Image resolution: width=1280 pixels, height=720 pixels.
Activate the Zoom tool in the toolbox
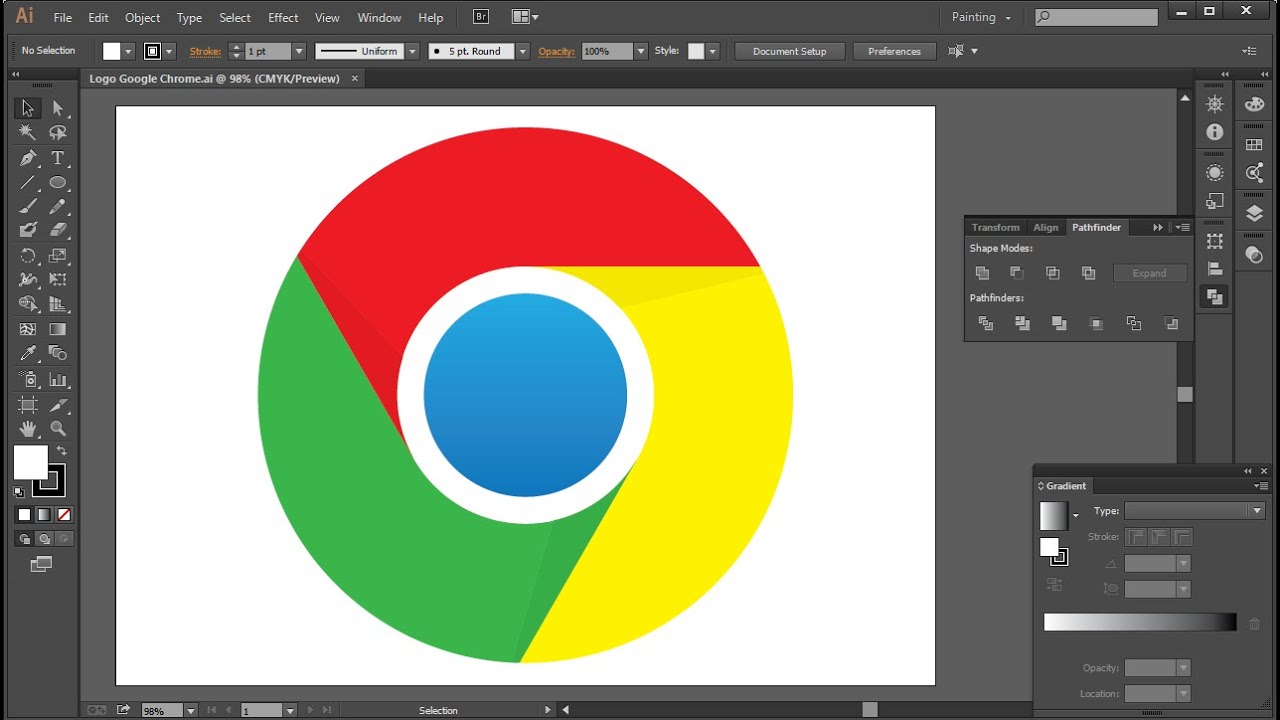pyautogui.click(x=58, y=428)
